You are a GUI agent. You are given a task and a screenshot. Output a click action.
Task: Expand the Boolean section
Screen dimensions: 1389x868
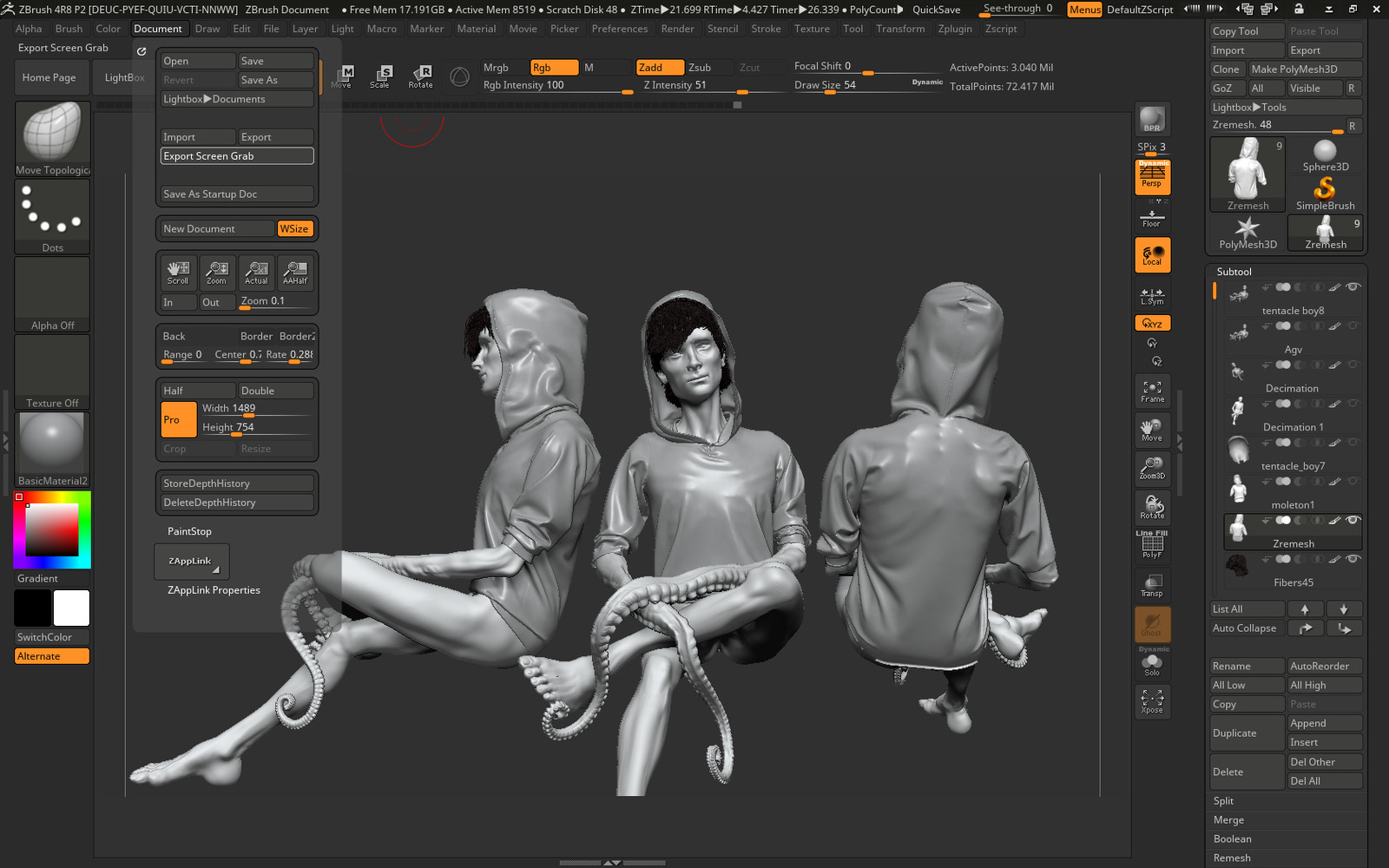pyautogui.click(x=1232, y=839)
